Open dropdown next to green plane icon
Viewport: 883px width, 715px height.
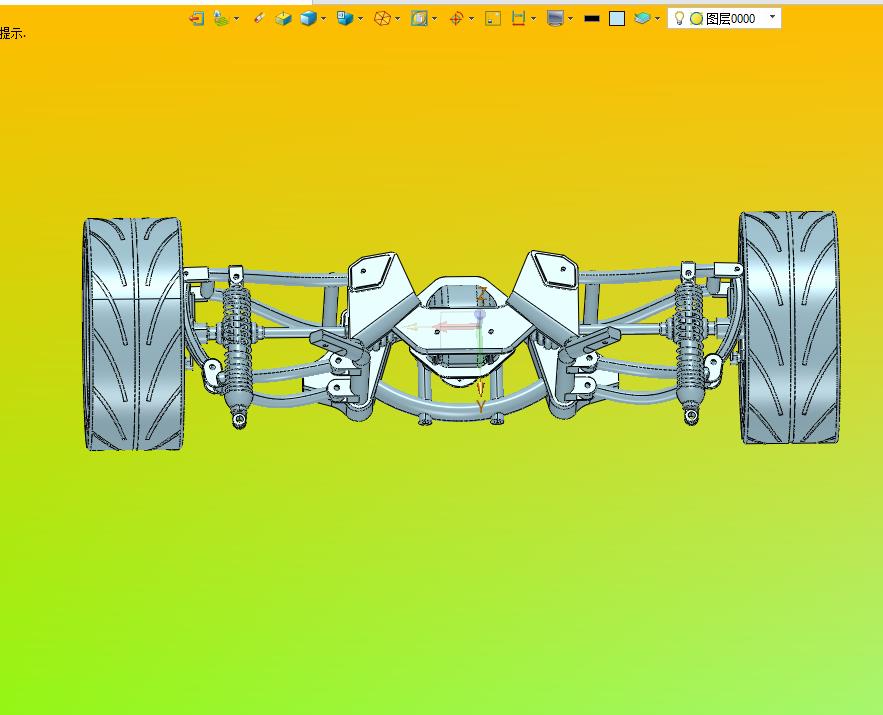pyautogui.click(x=236, y=19)
